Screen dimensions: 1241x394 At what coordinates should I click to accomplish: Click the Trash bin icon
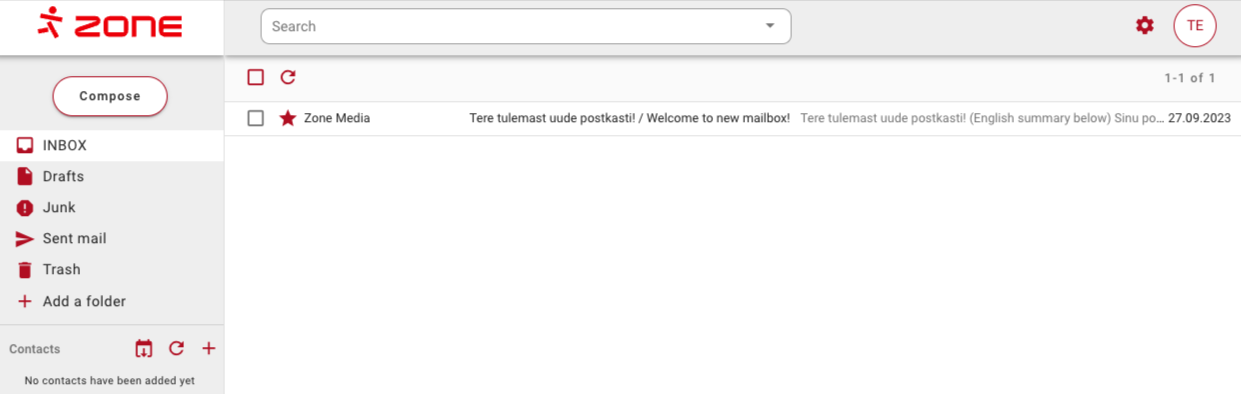[x=25, y=270]
